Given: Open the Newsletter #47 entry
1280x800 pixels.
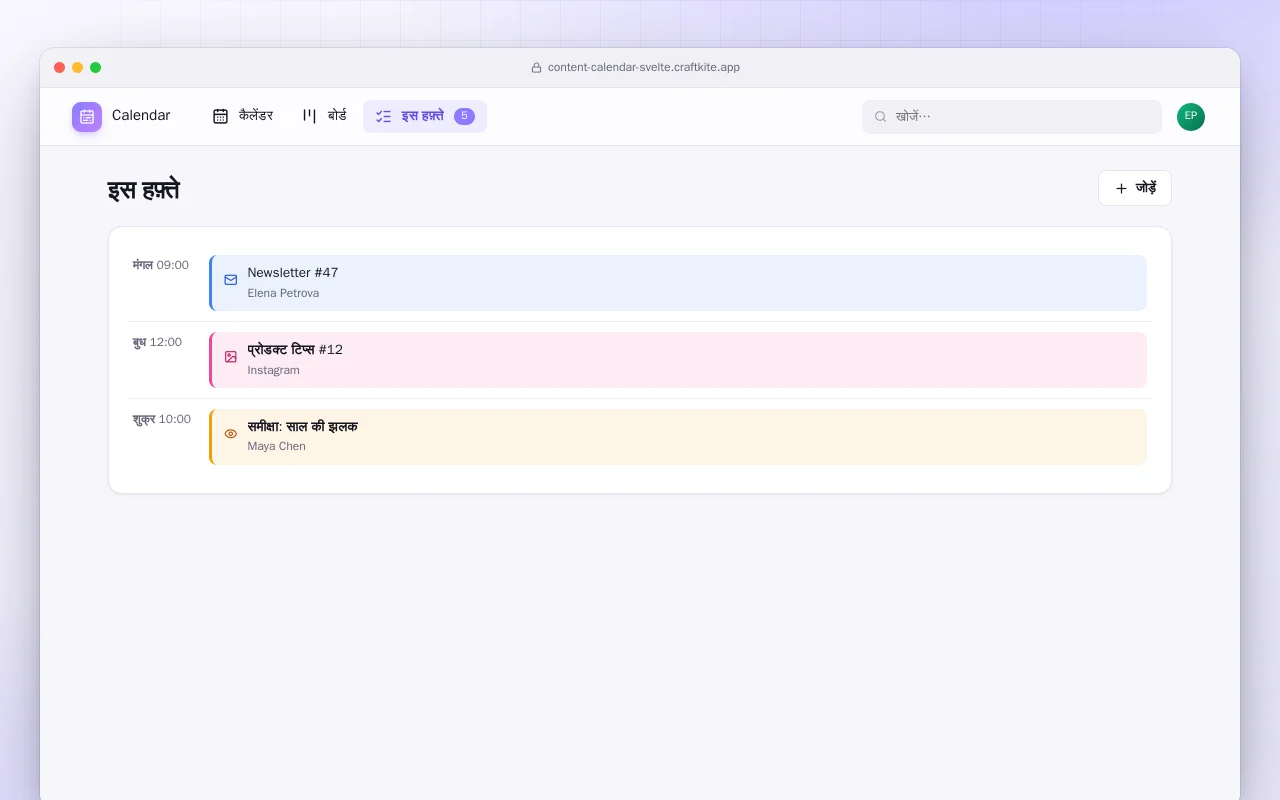Looking at the screenshot, I should (x=678, y=283).
